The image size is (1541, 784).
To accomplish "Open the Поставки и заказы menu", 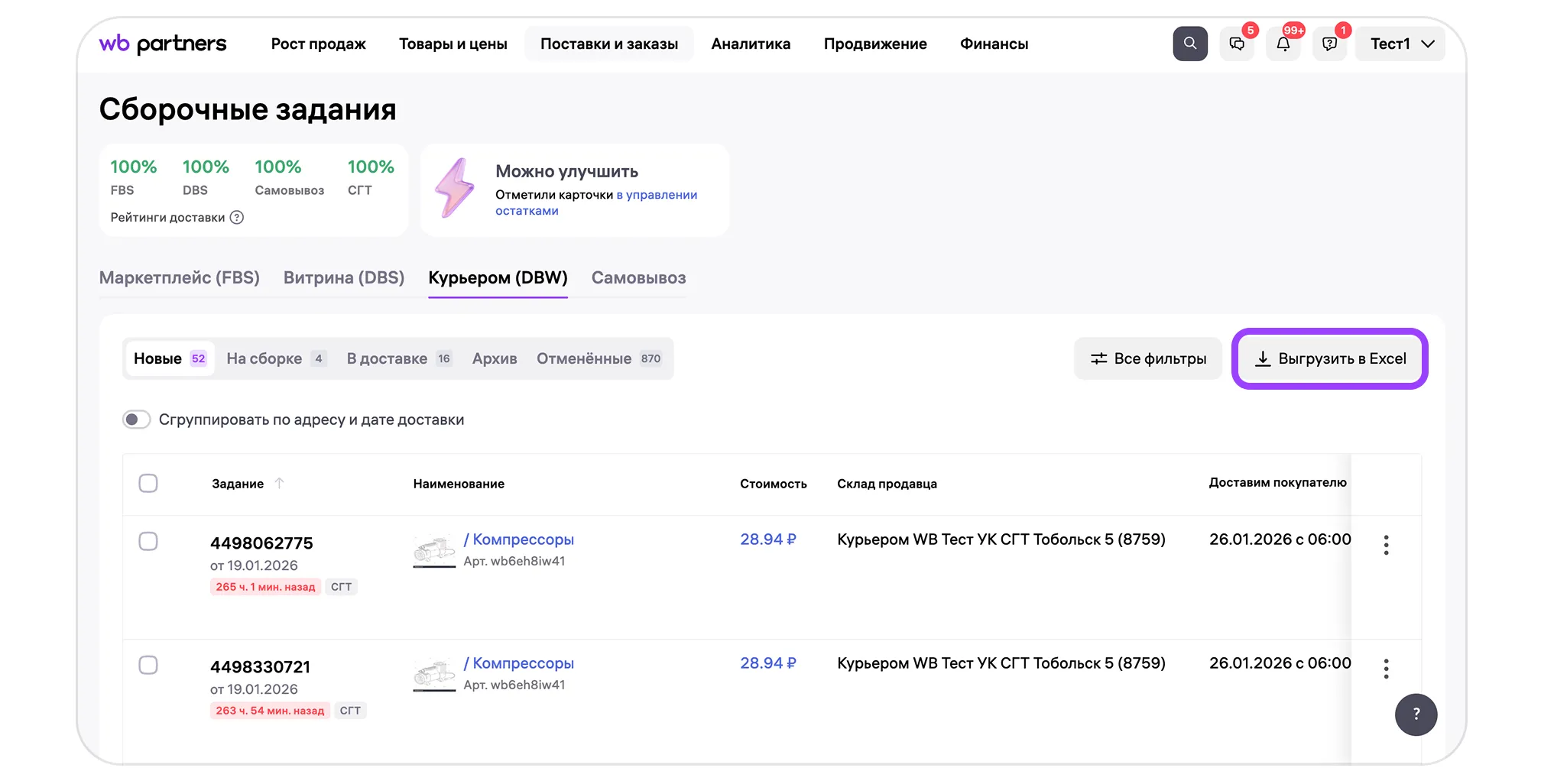I will (608, 44).
